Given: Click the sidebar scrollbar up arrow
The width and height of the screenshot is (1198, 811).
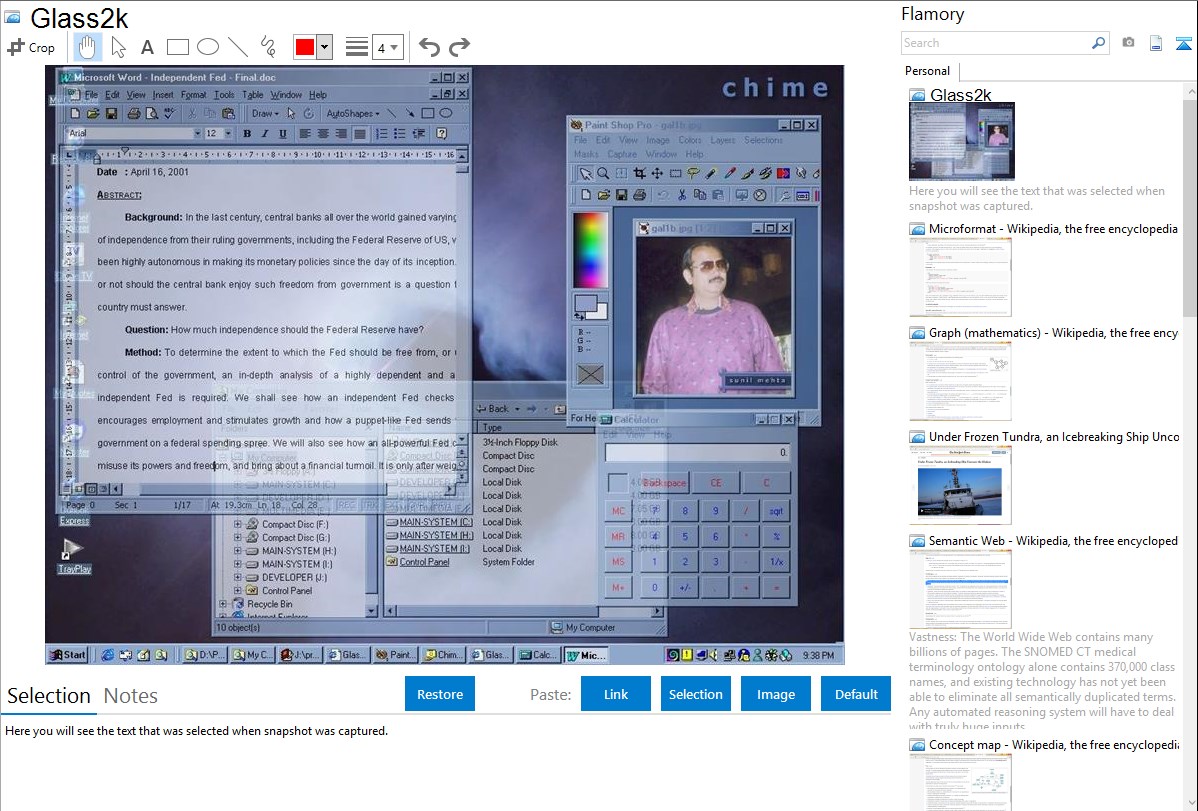Looking at the screenshot, I should pos(1191,91).
